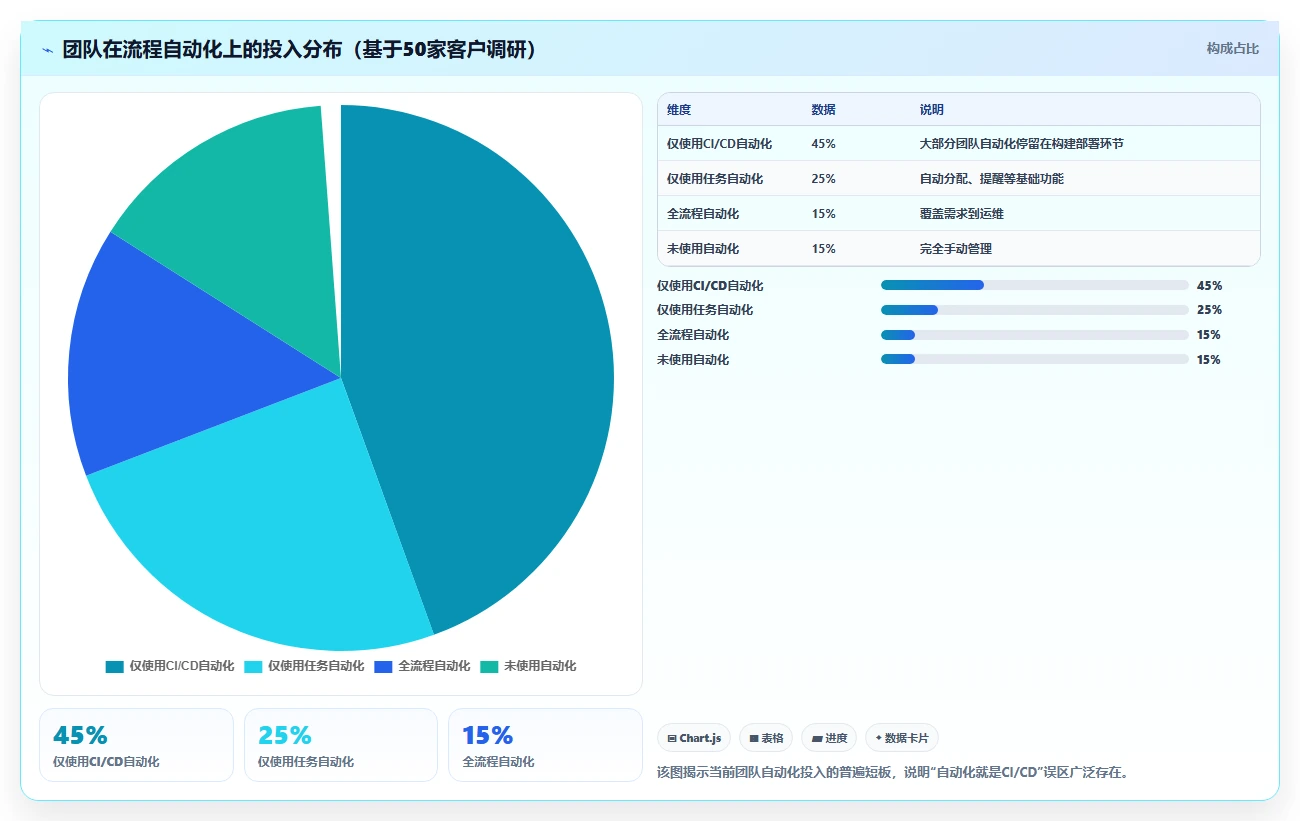
Task: Click the 数据 column header
Action: coord(823,110)
